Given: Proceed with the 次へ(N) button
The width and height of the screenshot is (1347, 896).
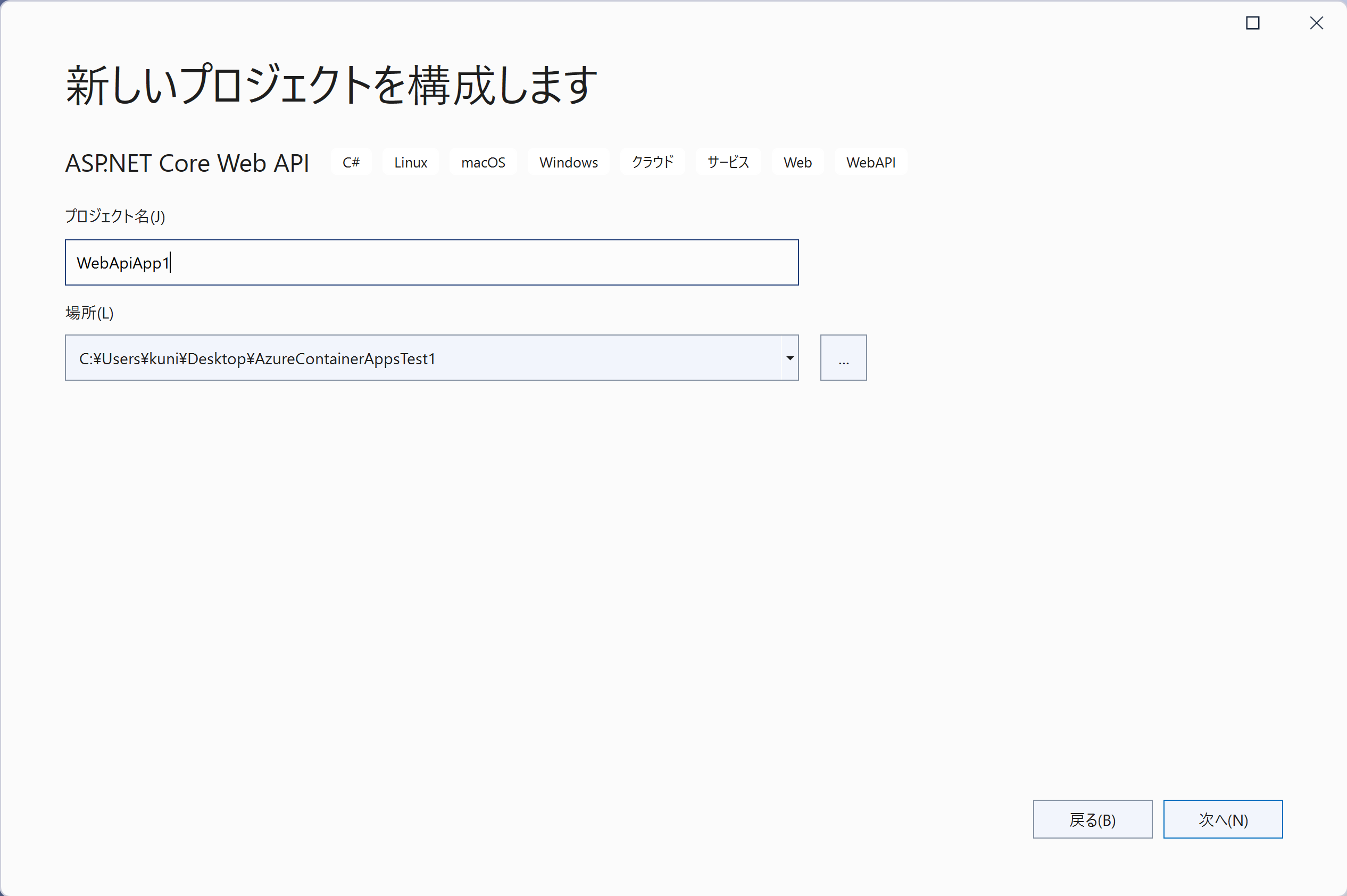Looking at the screenshot, I should pos(1223,819).
